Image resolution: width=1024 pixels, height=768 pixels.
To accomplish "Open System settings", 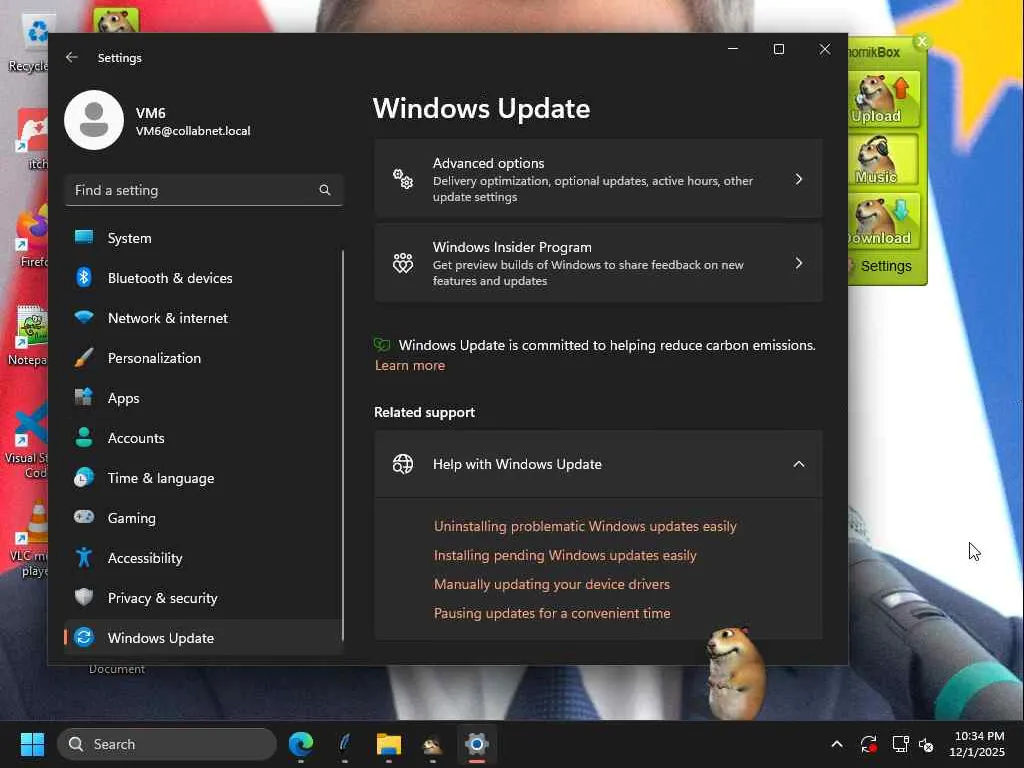I will point(204,238).
